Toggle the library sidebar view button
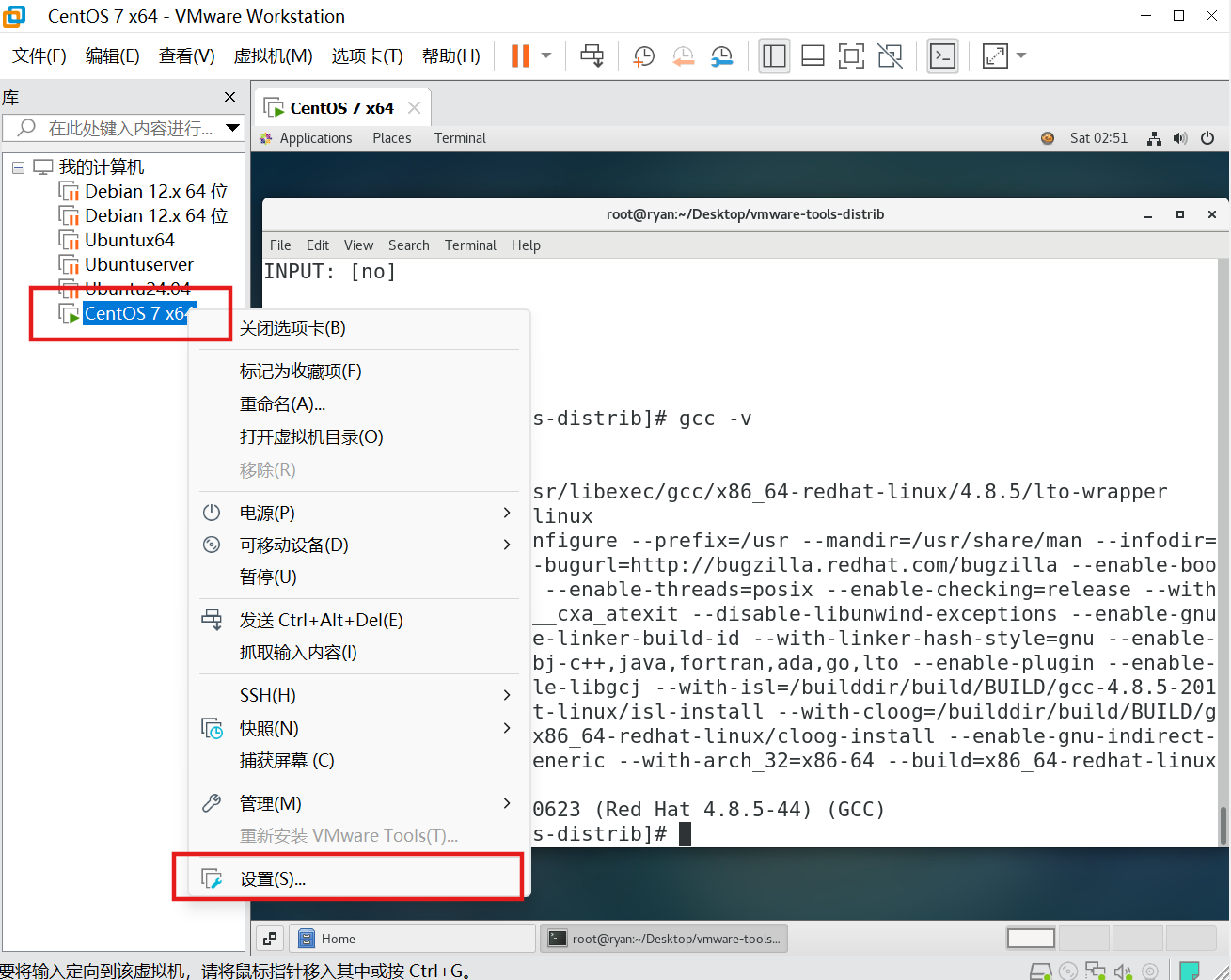The height and width of the screenshot is (980, 1231). (775, 56)
